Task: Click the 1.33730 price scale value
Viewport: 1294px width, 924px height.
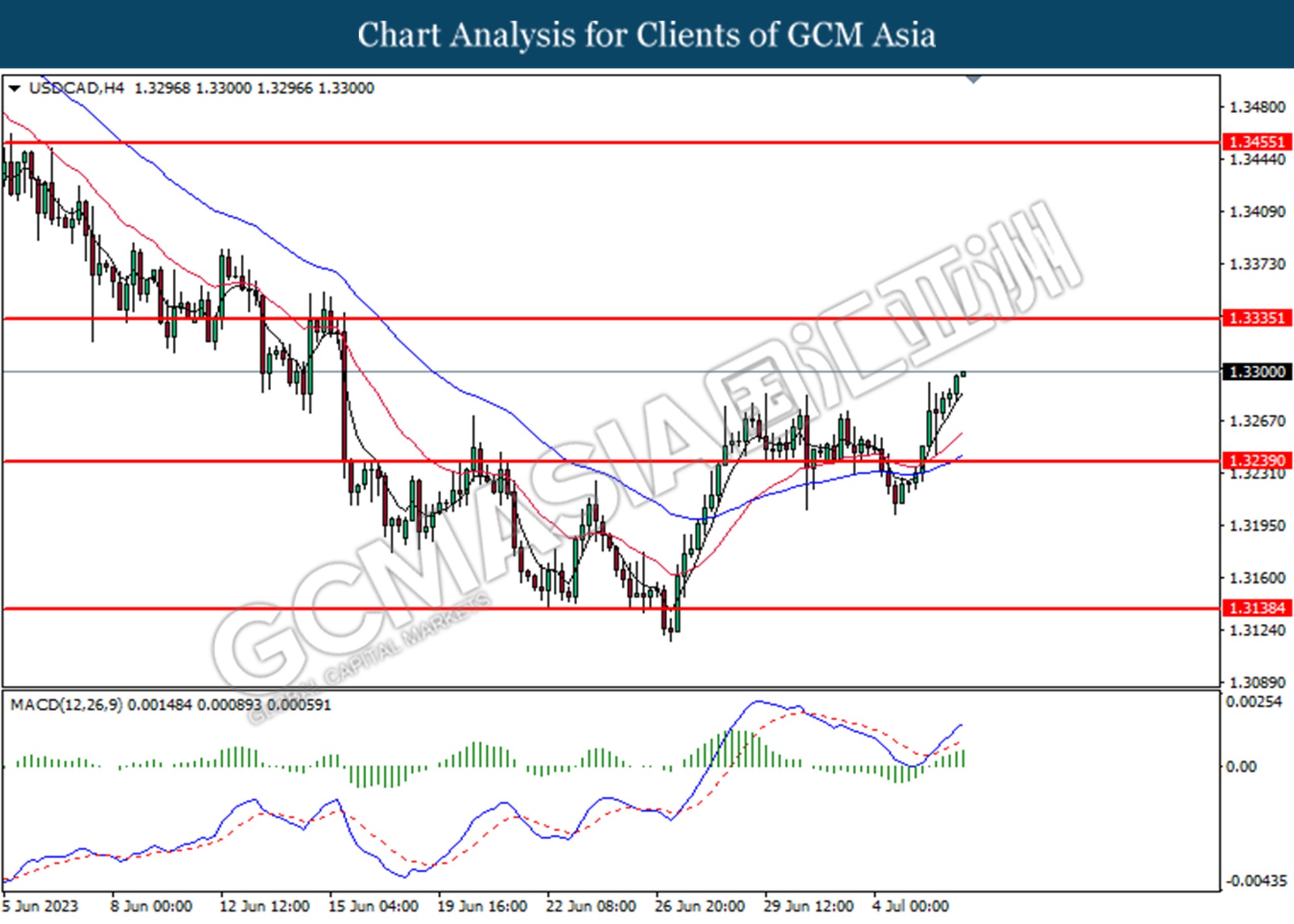Action: (x=1257, y=264)
